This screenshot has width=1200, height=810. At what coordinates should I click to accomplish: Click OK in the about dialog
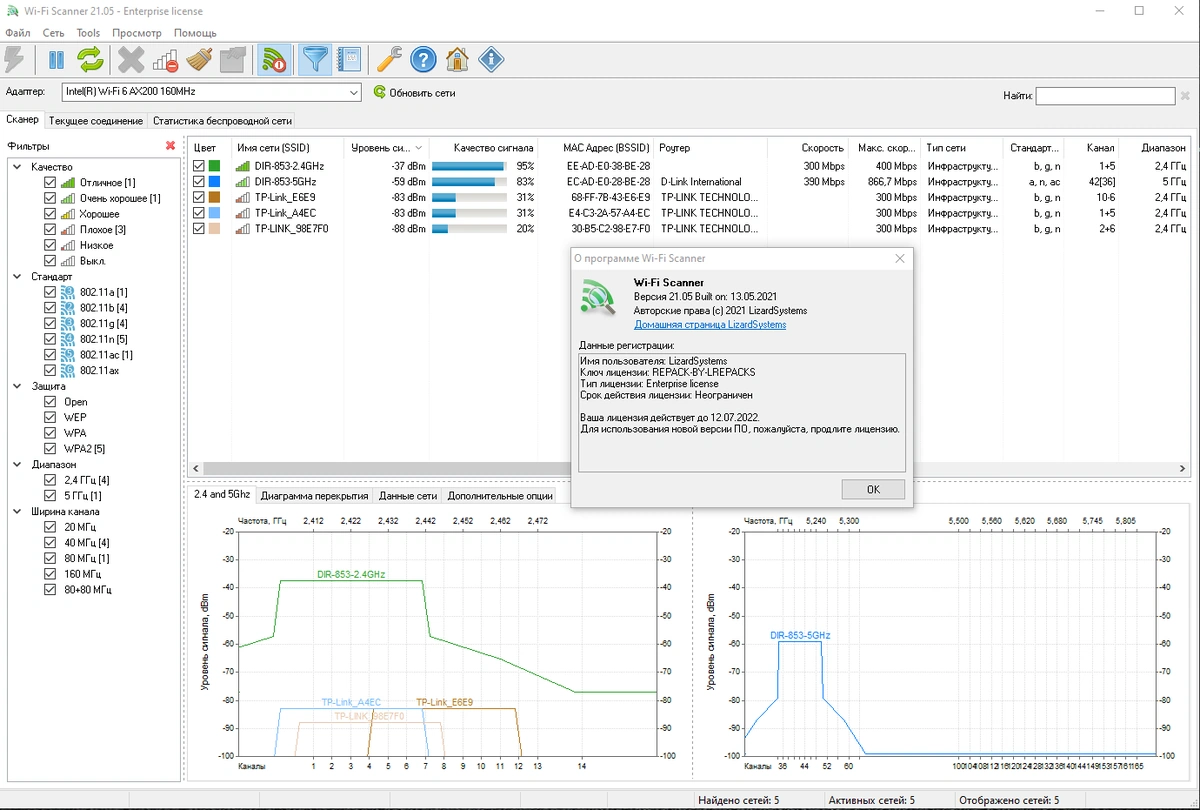[x=873, y=489]
